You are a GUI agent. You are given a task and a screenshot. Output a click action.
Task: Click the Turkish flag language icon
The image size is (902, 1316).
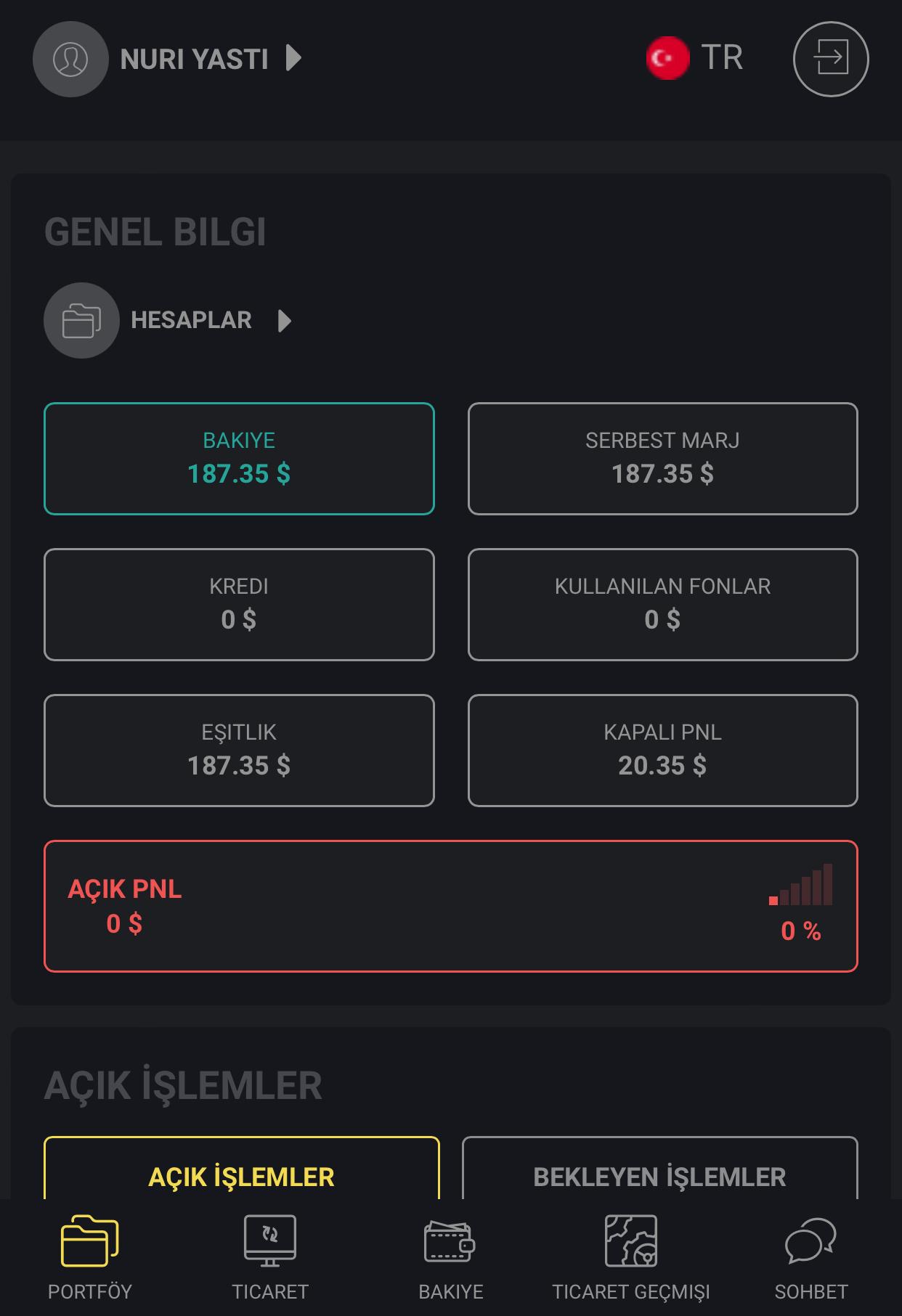[x=667, y=58]
